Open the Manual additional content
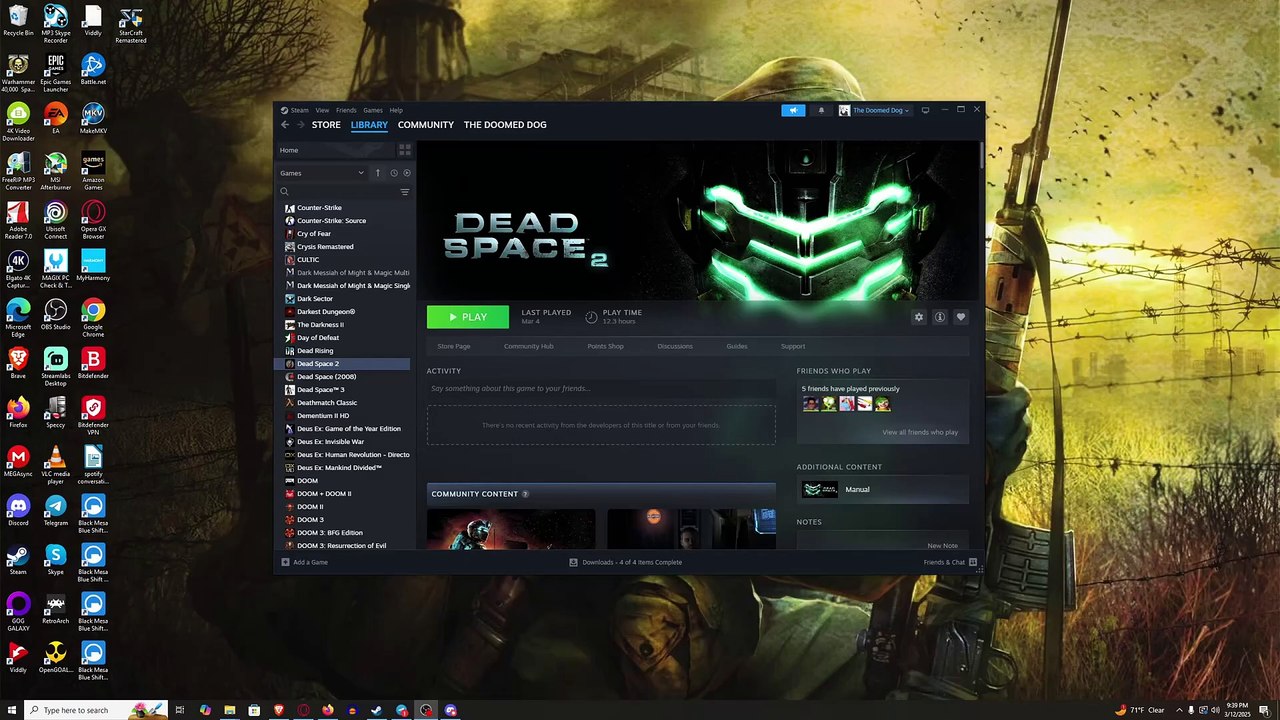This screenshot has width=1280, height=720. (x=883, y=489)
